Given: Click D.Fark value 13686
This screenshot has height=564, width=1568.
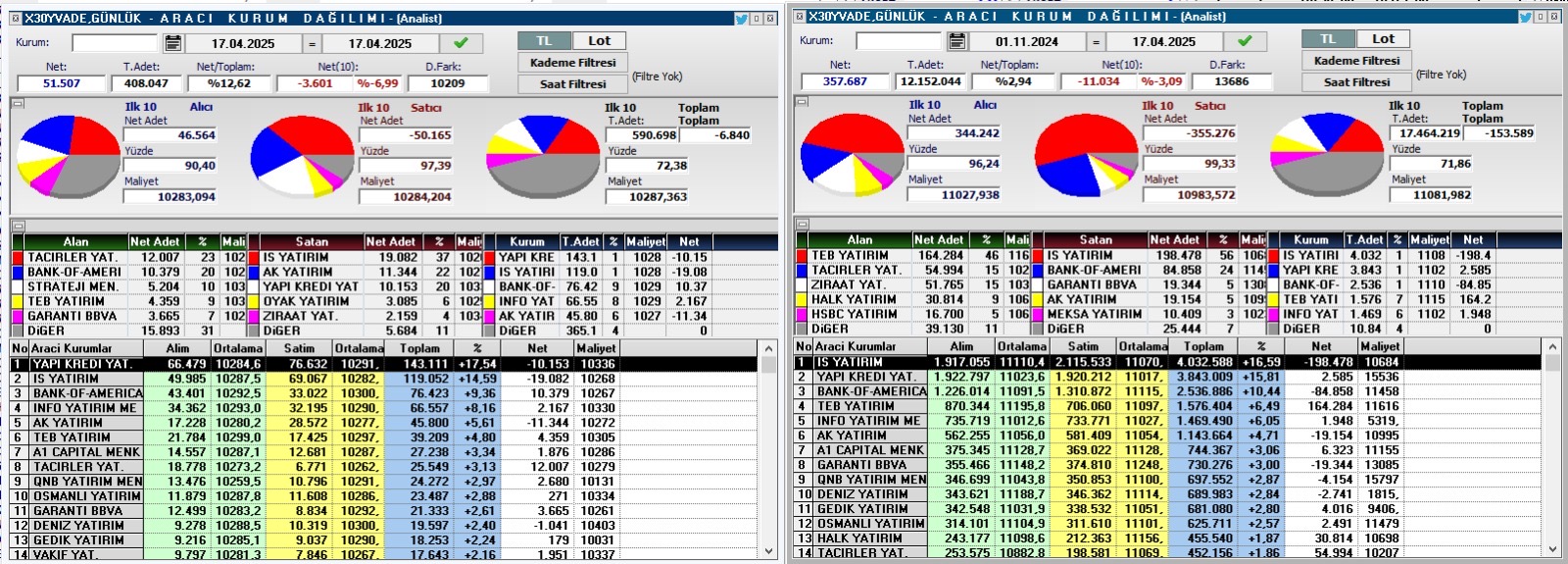Looking at the screenshot, I should click(1232, 81).
